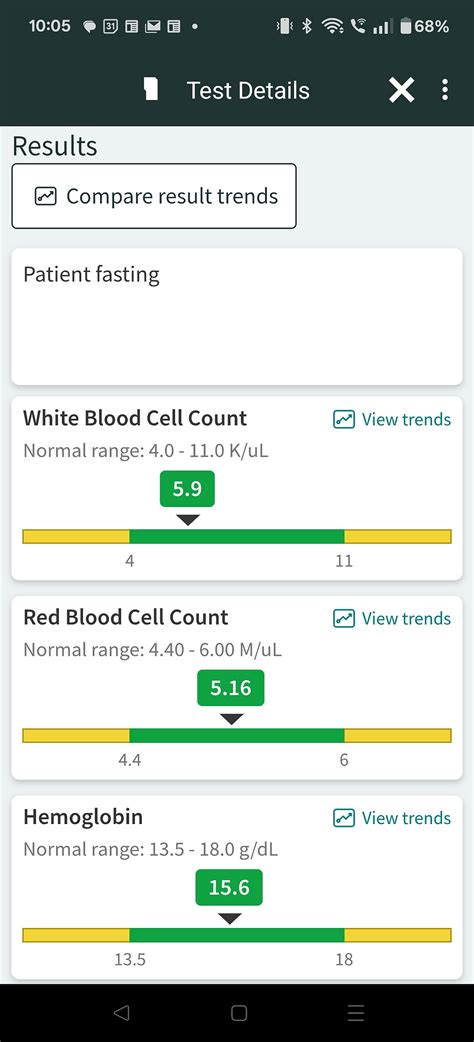Viewport: 474px width, 1042px height.
Task: Select the 5.9 white blood cell value marker
Action: pyautogui.click(x=187, y=490)
